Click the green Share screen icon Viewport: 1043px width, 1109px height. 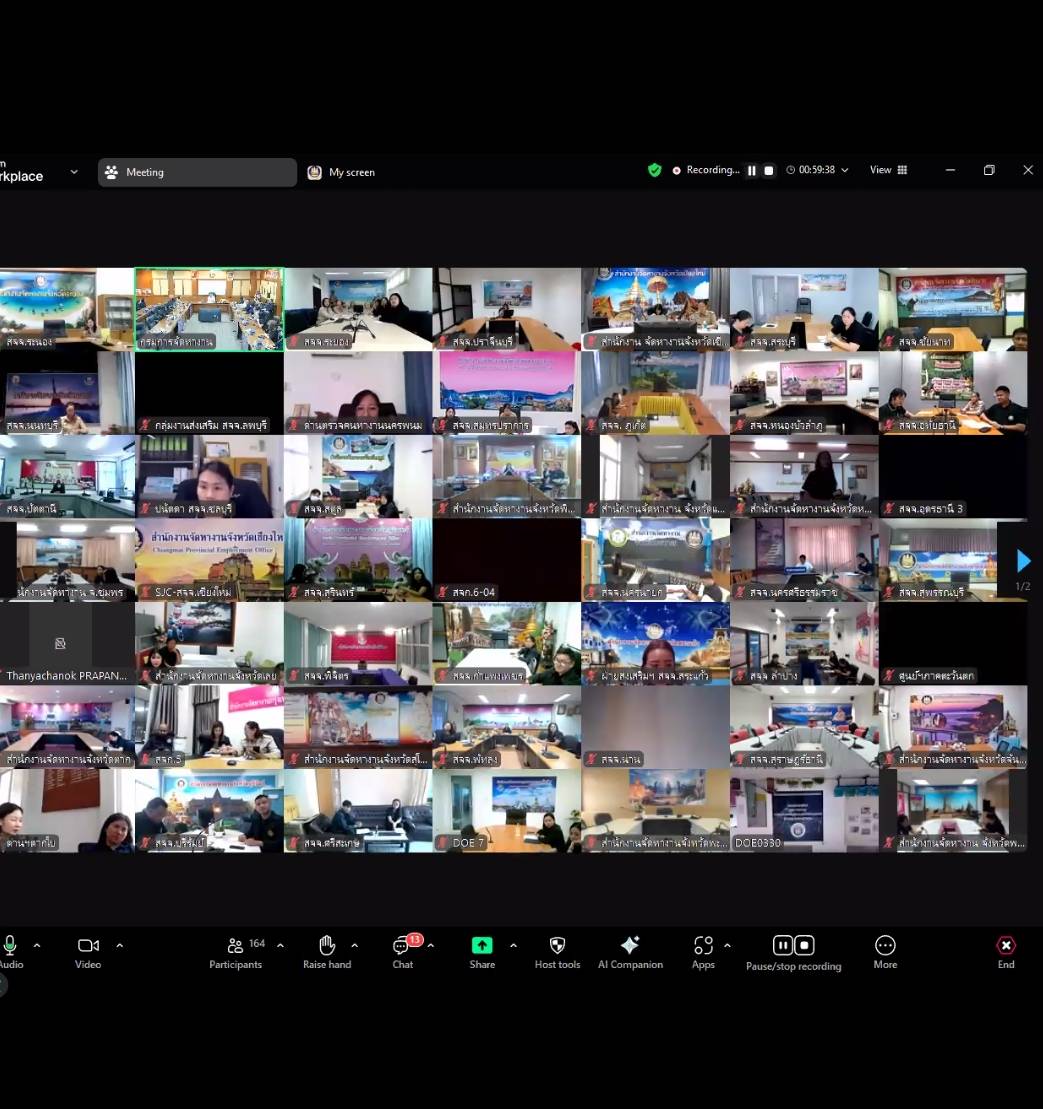(x=482, y=946)
